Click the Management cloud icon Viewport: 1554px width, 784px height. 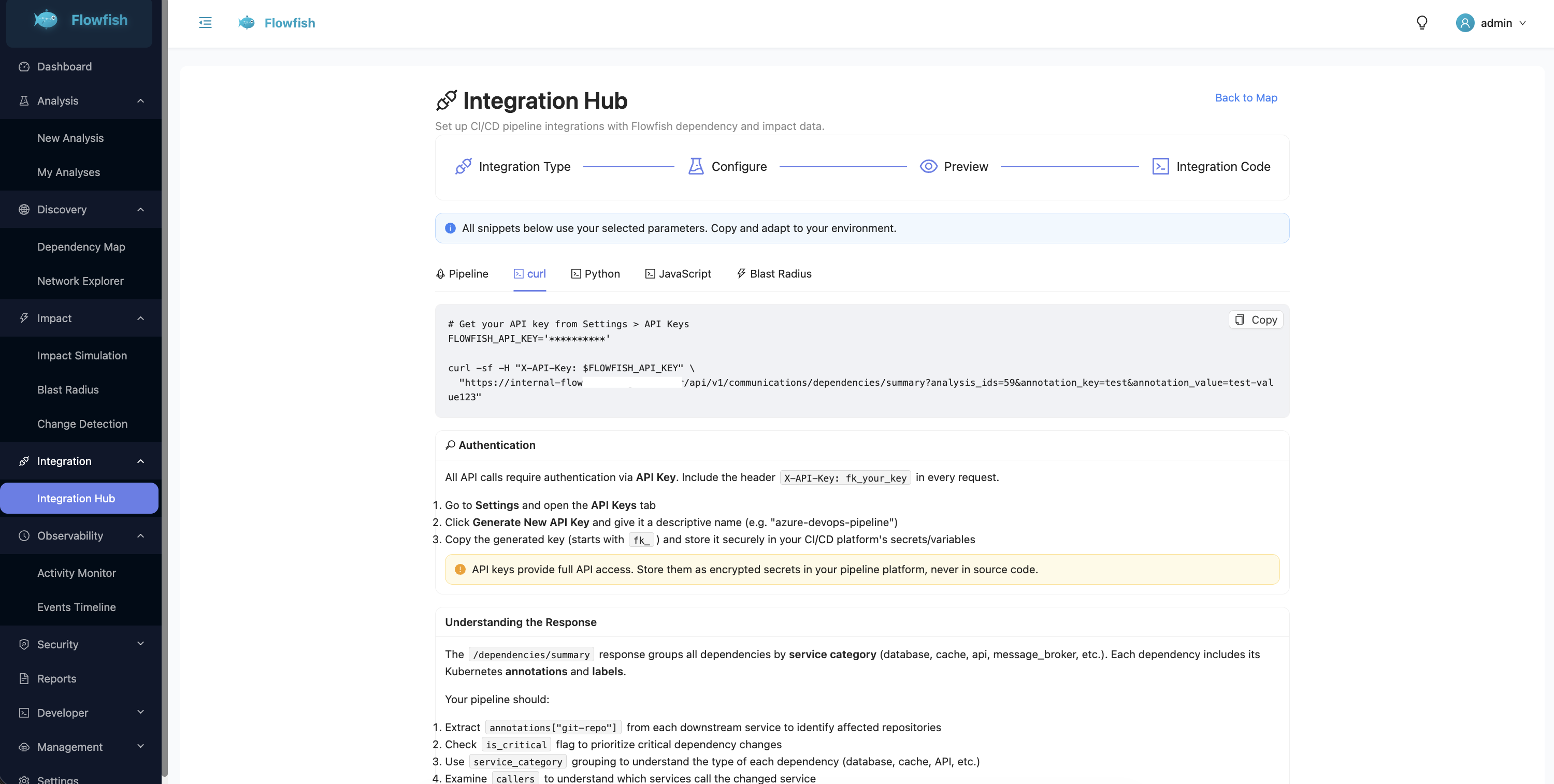click(24, 747)
